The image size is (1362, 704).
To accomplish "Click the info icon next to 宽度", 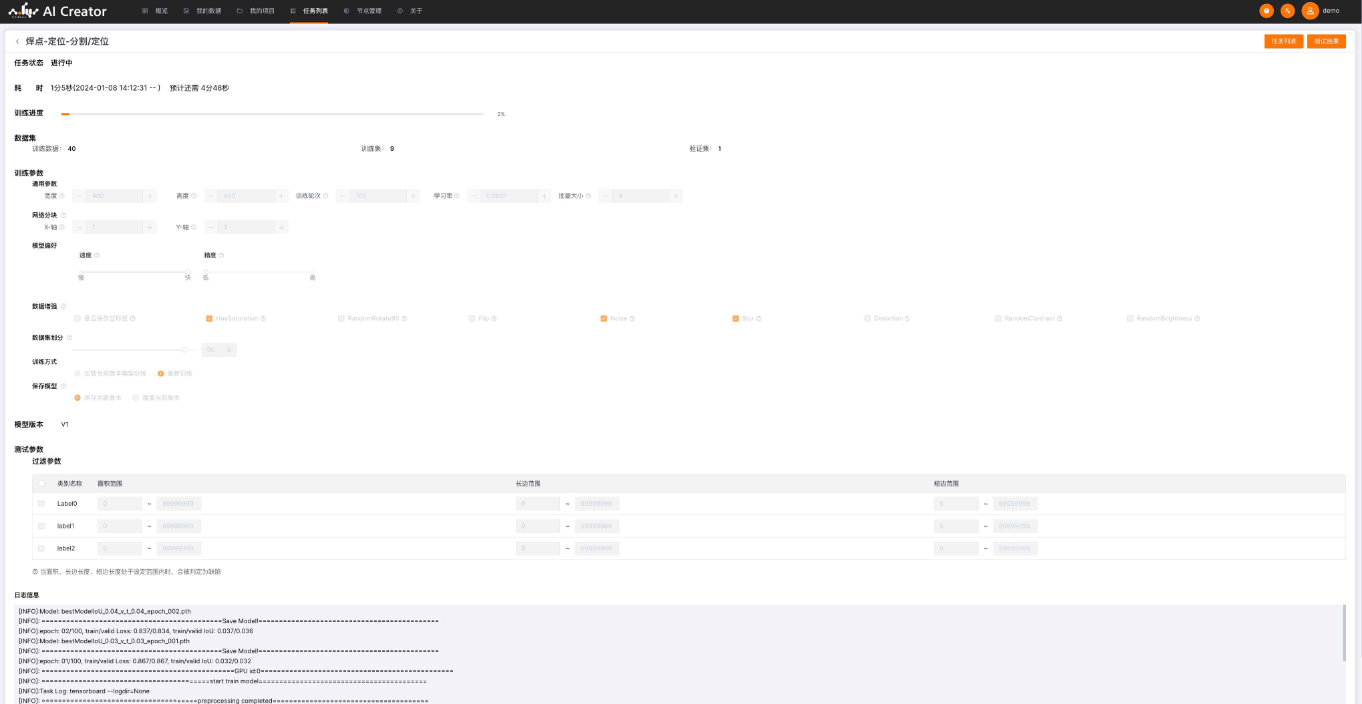I will click(62, 196).
